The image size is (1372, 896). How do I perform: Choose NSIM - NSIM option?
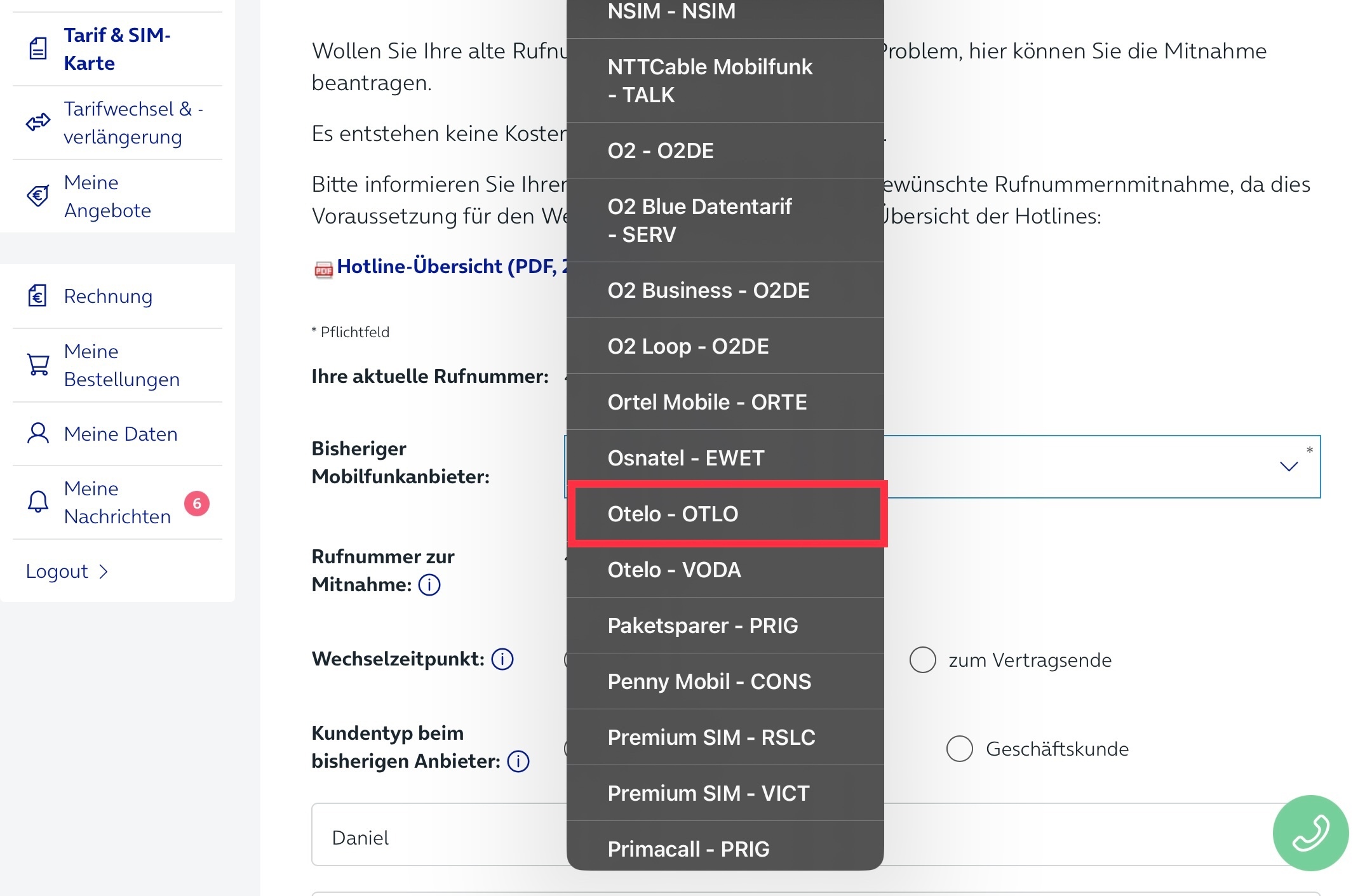(725, 18)
